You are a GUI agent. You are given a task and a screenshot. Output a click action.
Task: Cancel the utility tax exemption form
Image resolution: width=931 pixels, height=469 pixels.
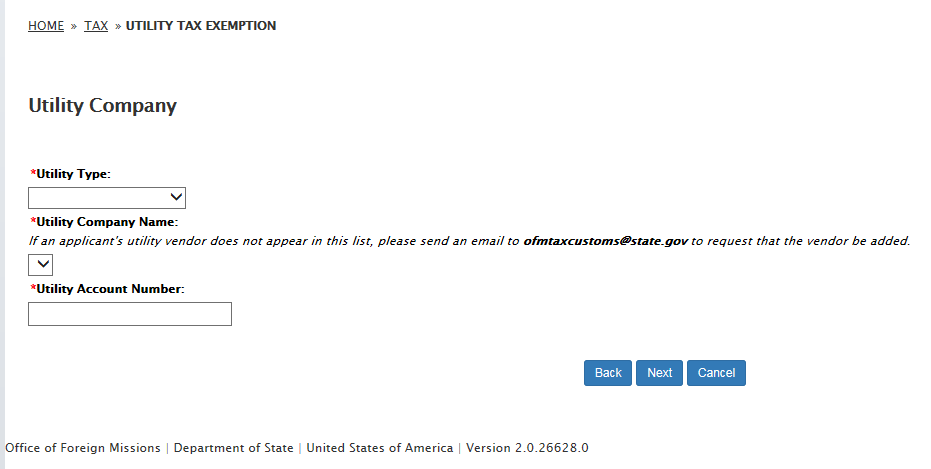coord(716,373)
